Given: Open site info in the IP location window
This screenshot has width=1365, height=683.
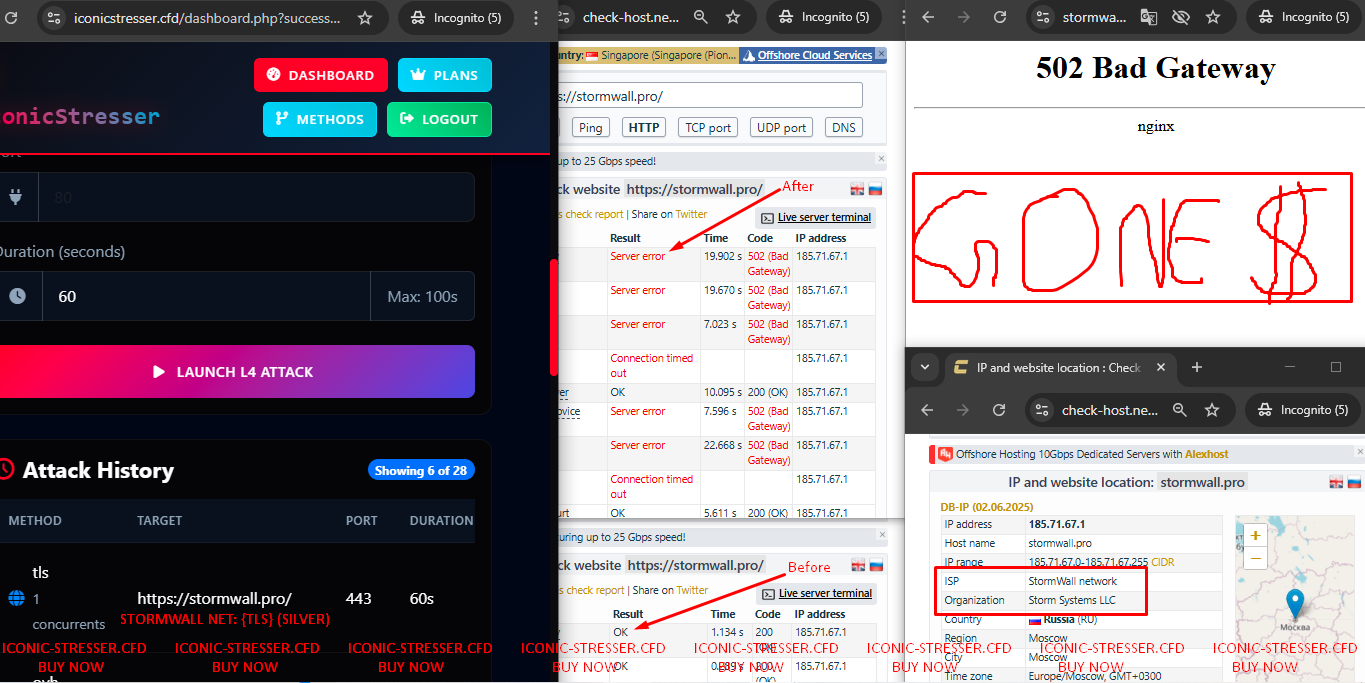Looking at the screenshot, I should 1042,410.
